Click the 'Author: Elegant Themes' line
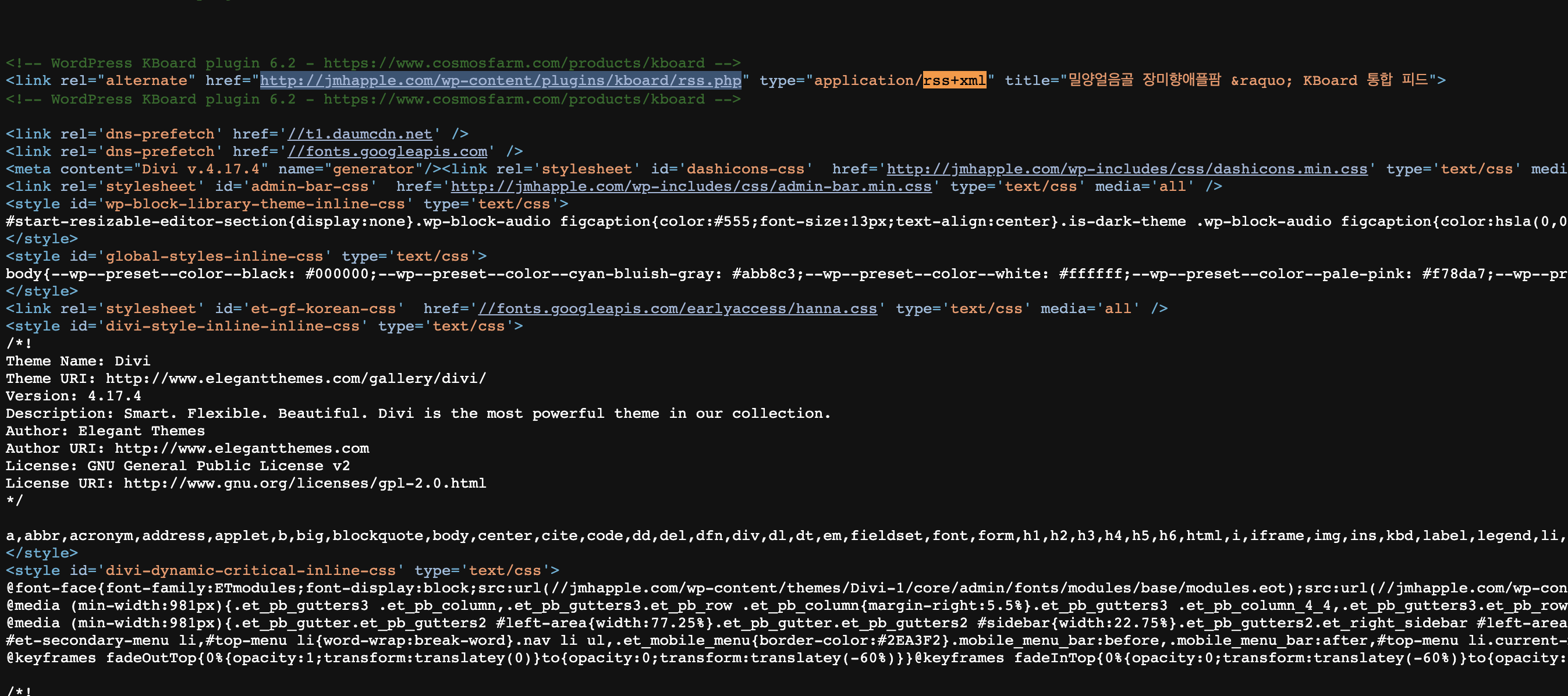1568x696 pixels. click(105, 431)
